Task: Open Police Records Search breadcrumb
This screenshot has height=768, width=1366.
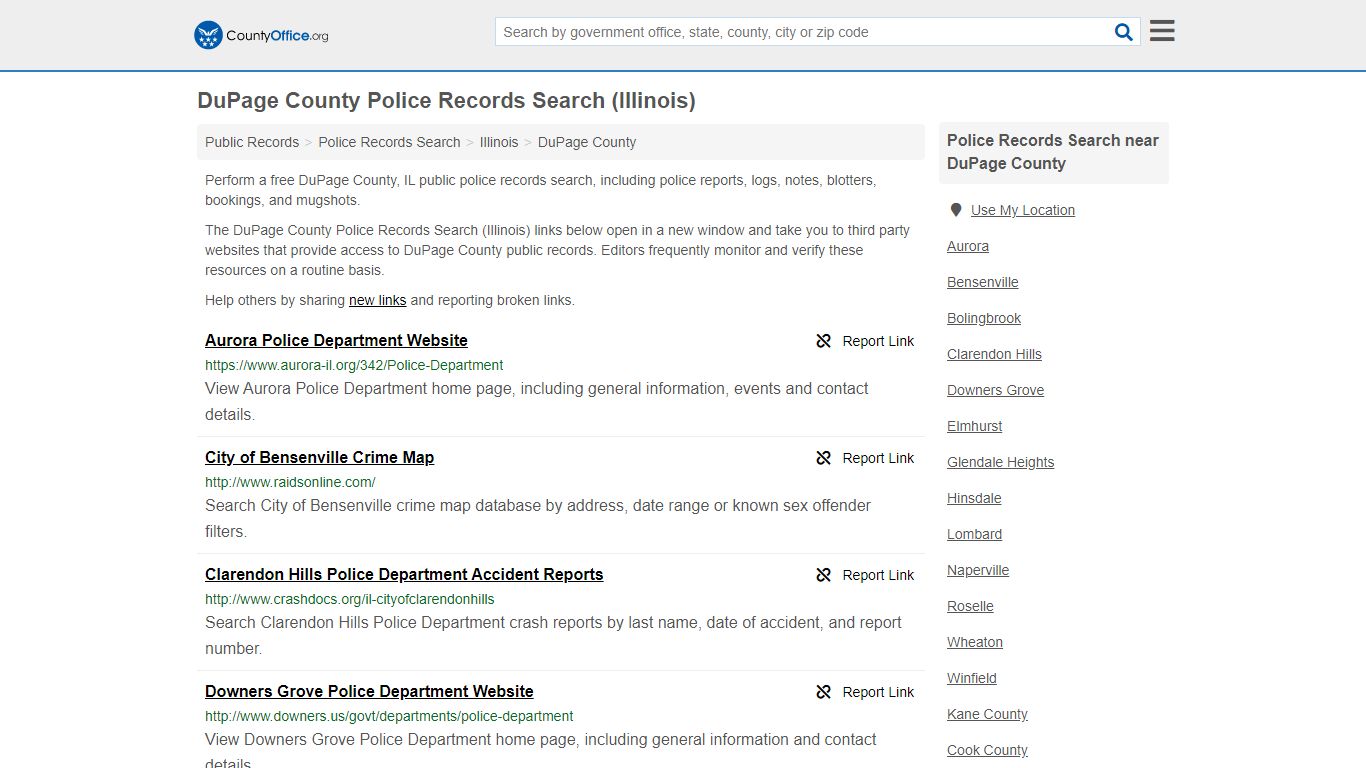Action: point(389,142)
